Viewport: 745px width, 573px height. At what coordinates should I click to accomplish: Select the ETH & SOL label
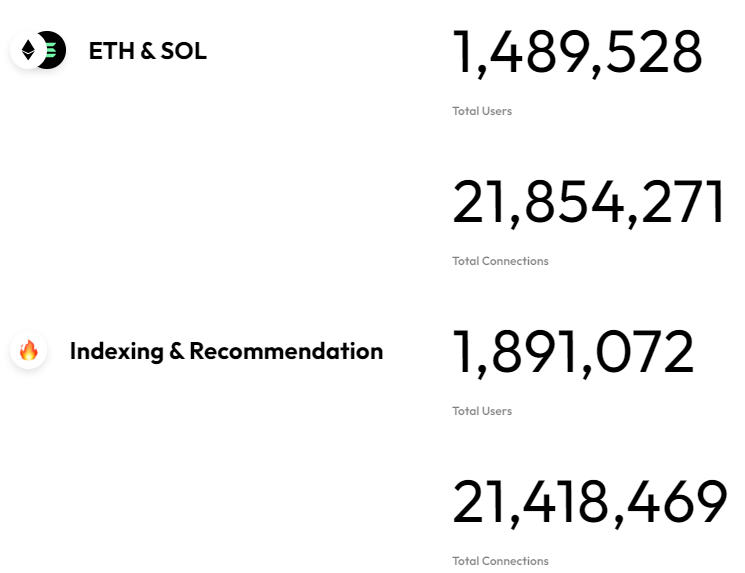[147, 51]
